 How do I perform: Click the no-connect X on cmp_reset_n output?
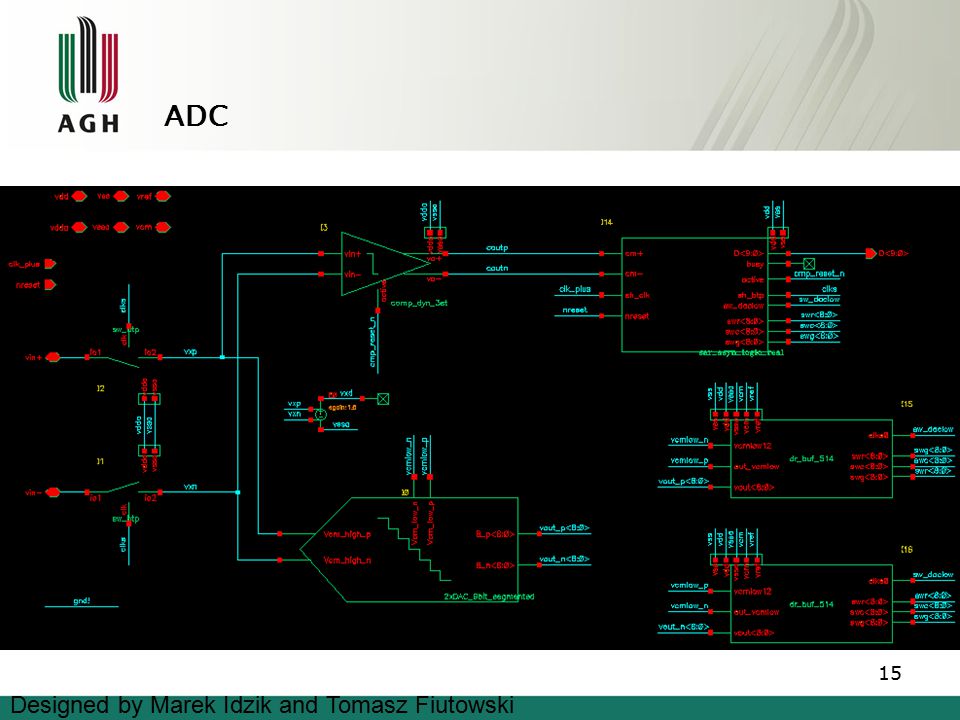[809, 264]
